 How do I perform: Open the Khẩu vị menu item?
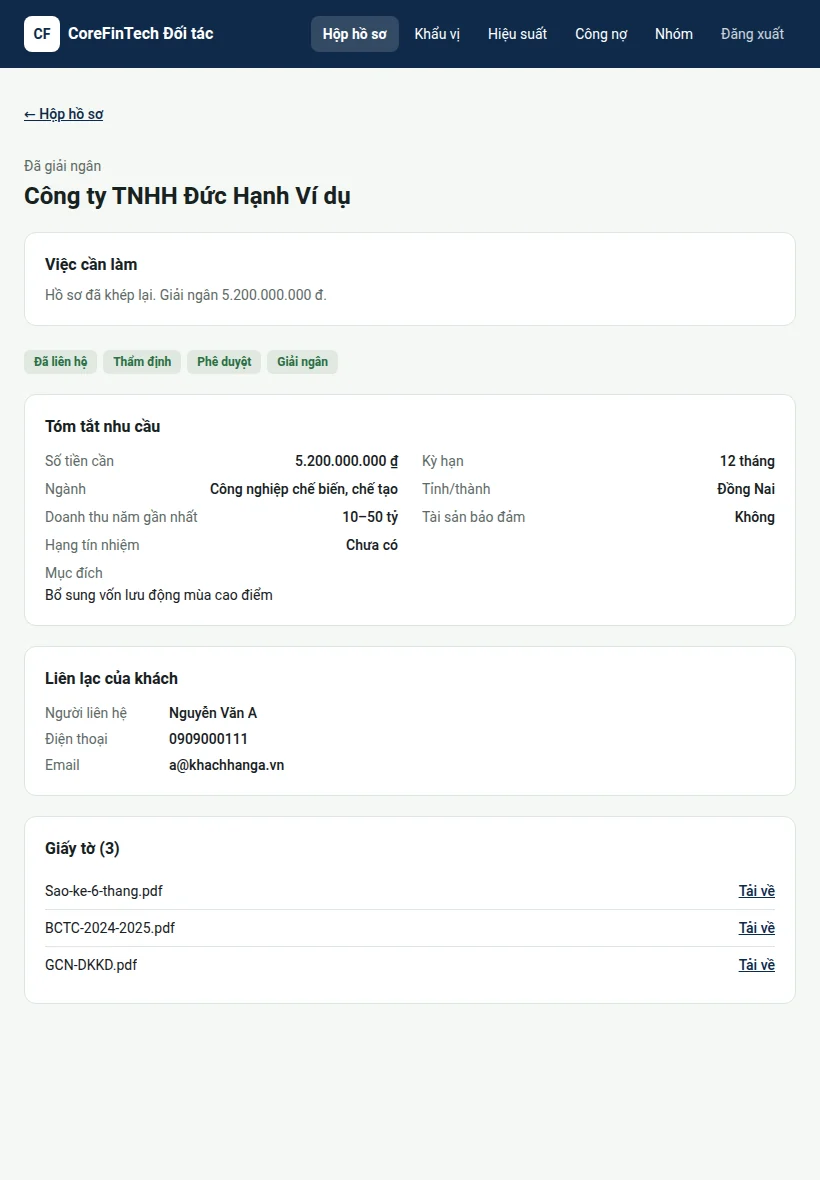[x=437, y=34]
